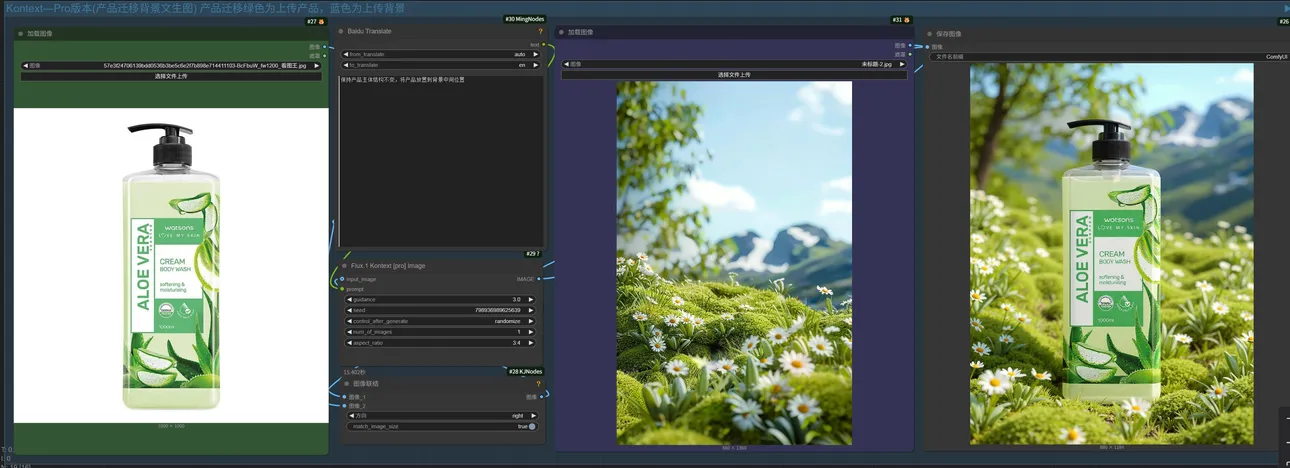Image resolution: width=1290 pixels, height=468 pixels.
Task: Open the image file combo in green 加载图像 node
Action: pyautogui.click(x=172, y=65)
